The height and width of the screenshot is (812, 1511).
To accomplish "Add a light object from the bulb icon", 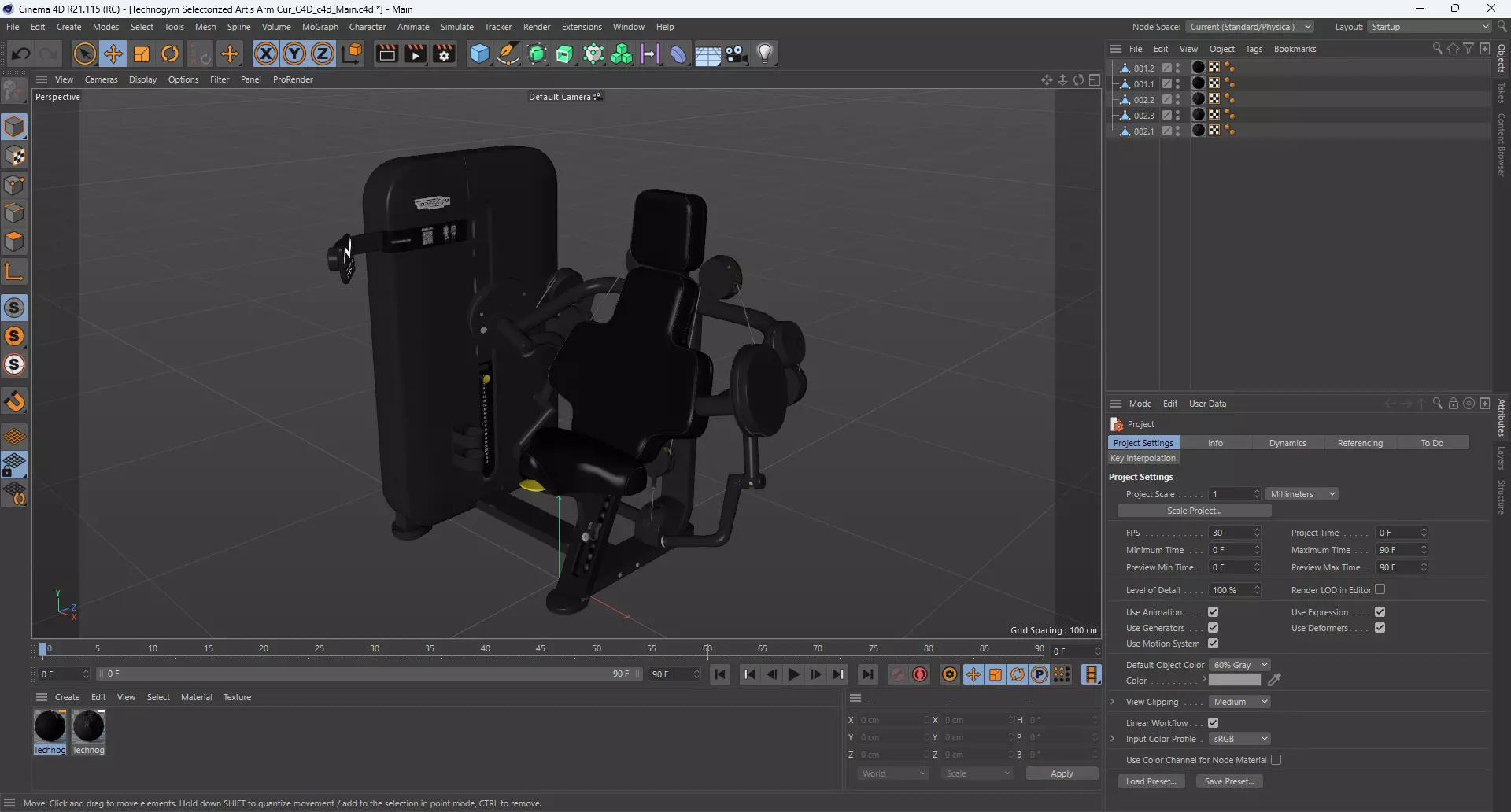I will click(x=765, y=54).
